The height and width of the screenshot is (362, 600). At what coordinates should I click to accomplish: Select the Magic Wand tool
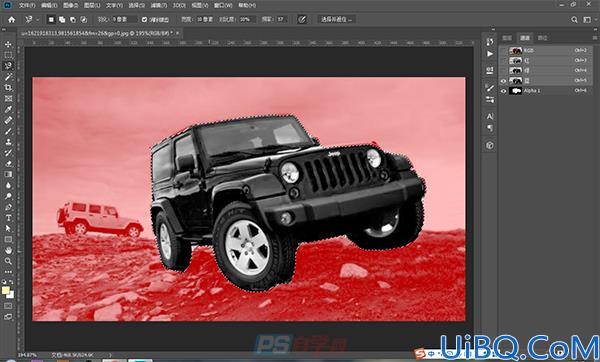pyautogui.click(x=8, y=77)
